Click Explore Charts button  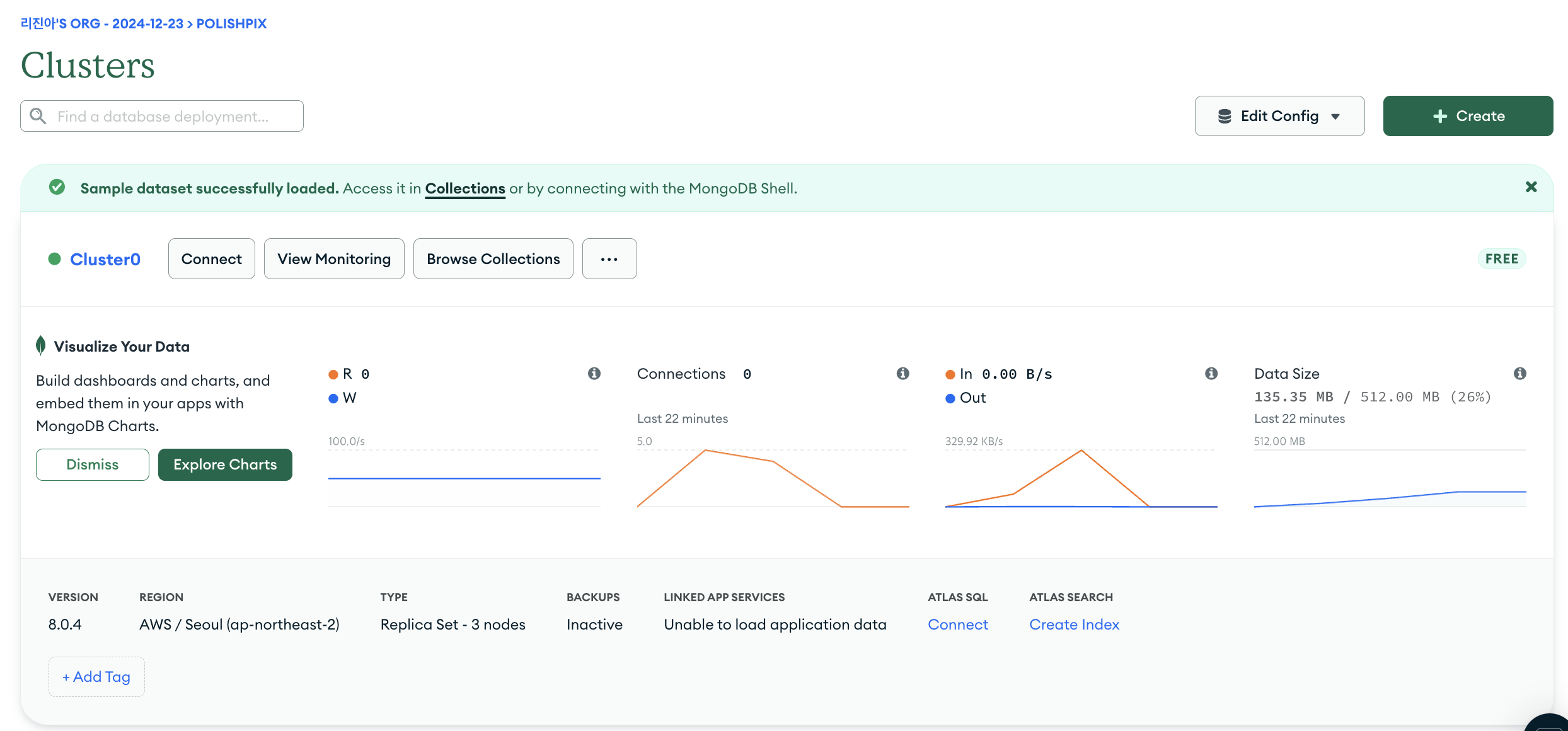pos(225,464)
